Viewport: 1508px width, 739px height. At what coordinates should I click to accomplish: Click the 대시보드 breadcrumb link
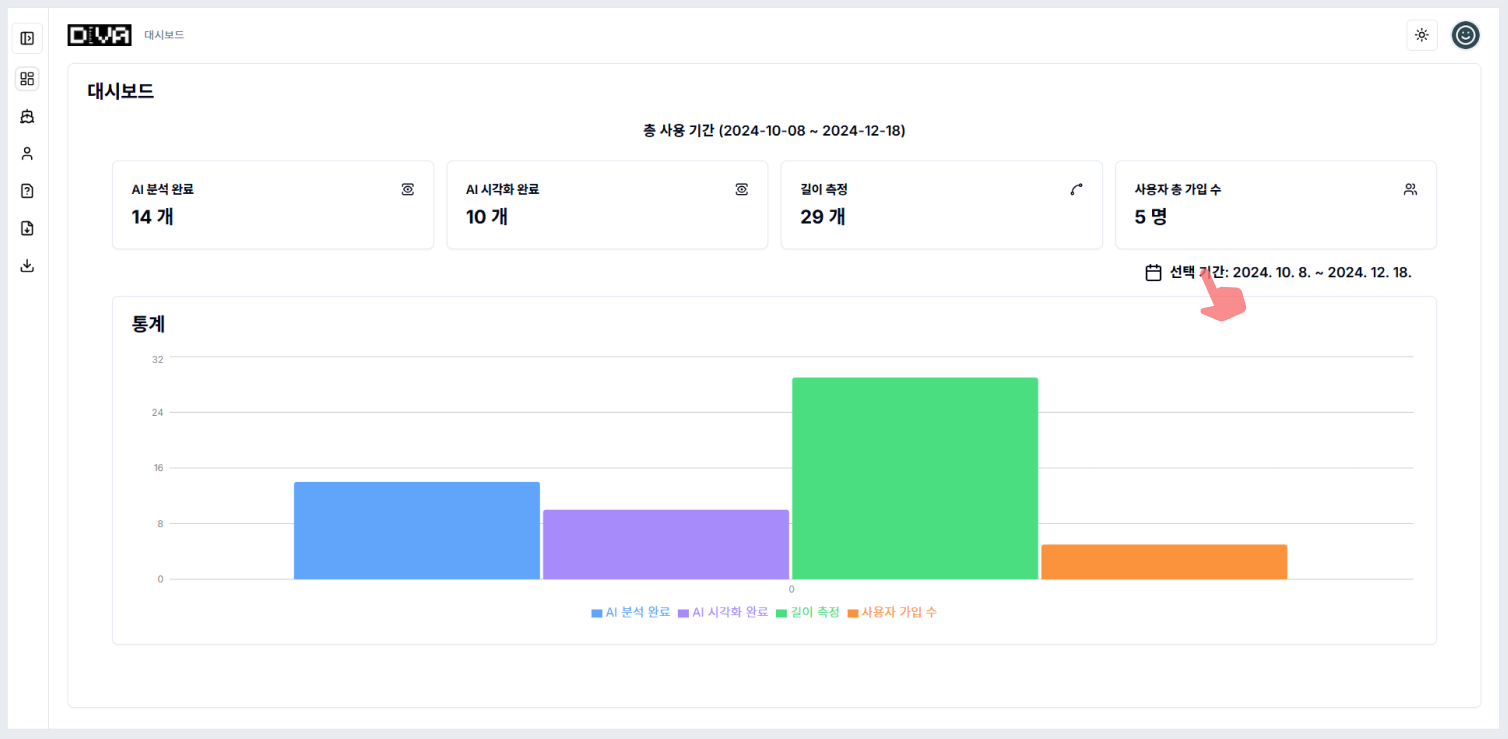[x=164, y=35]
